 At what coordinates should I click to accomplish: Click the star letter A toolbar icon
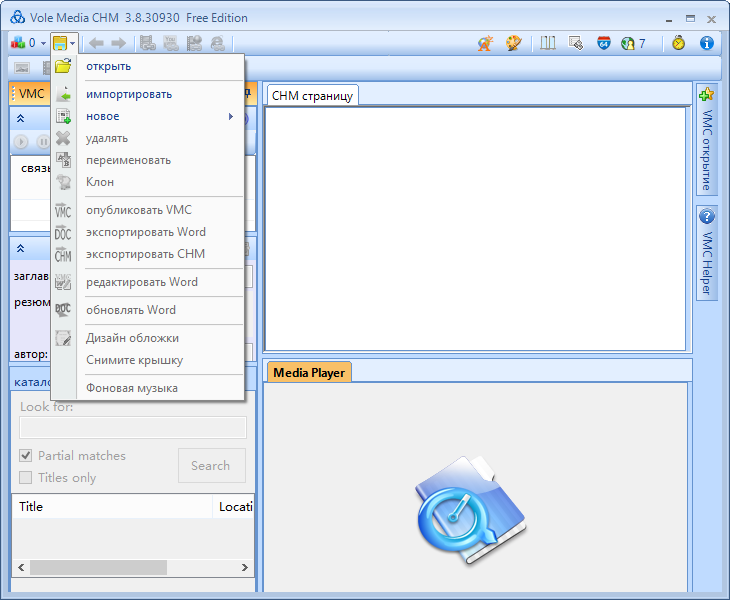(x=485, y=43)
